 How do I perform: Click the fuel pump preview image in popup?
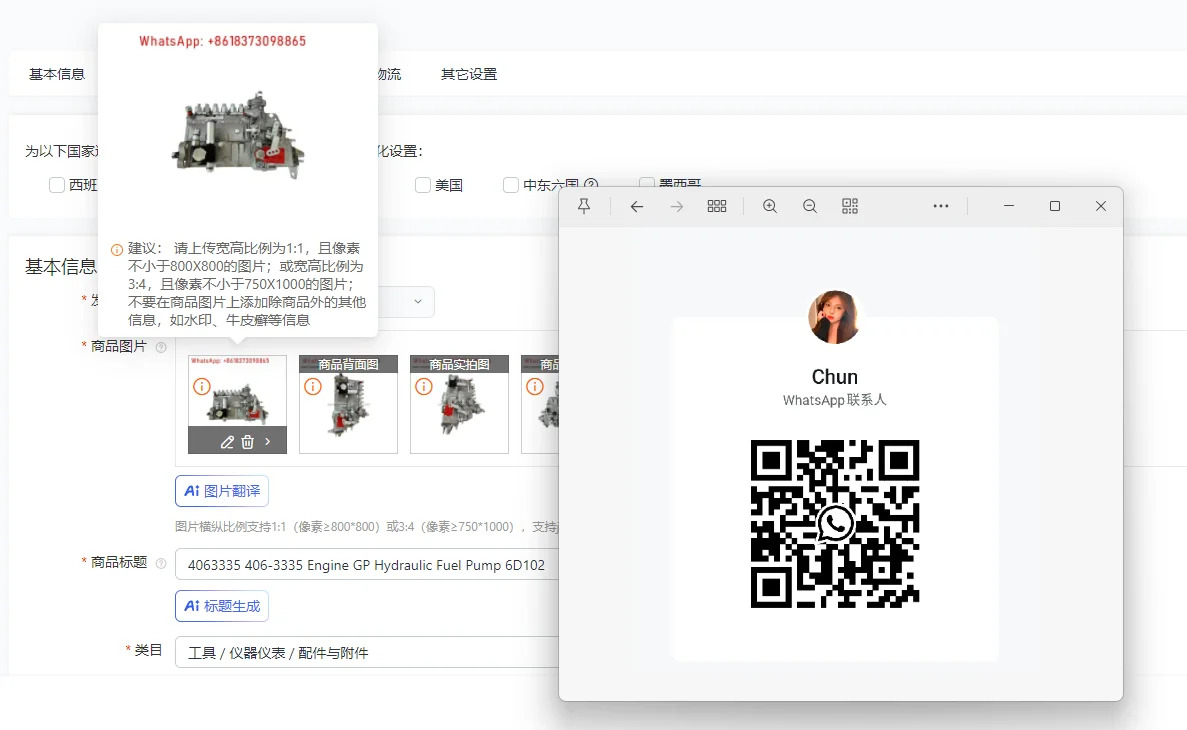pos(238,137)
